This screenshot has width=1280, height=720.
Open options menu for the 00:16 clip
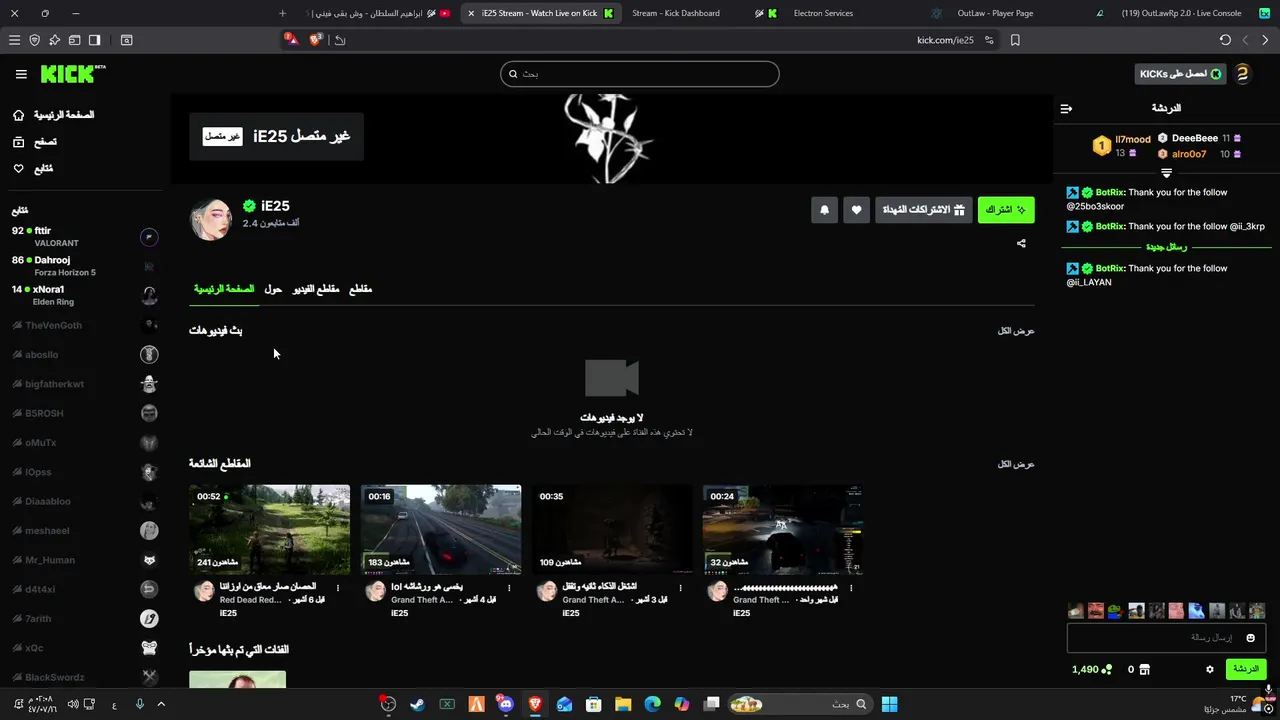click(509, 588)
